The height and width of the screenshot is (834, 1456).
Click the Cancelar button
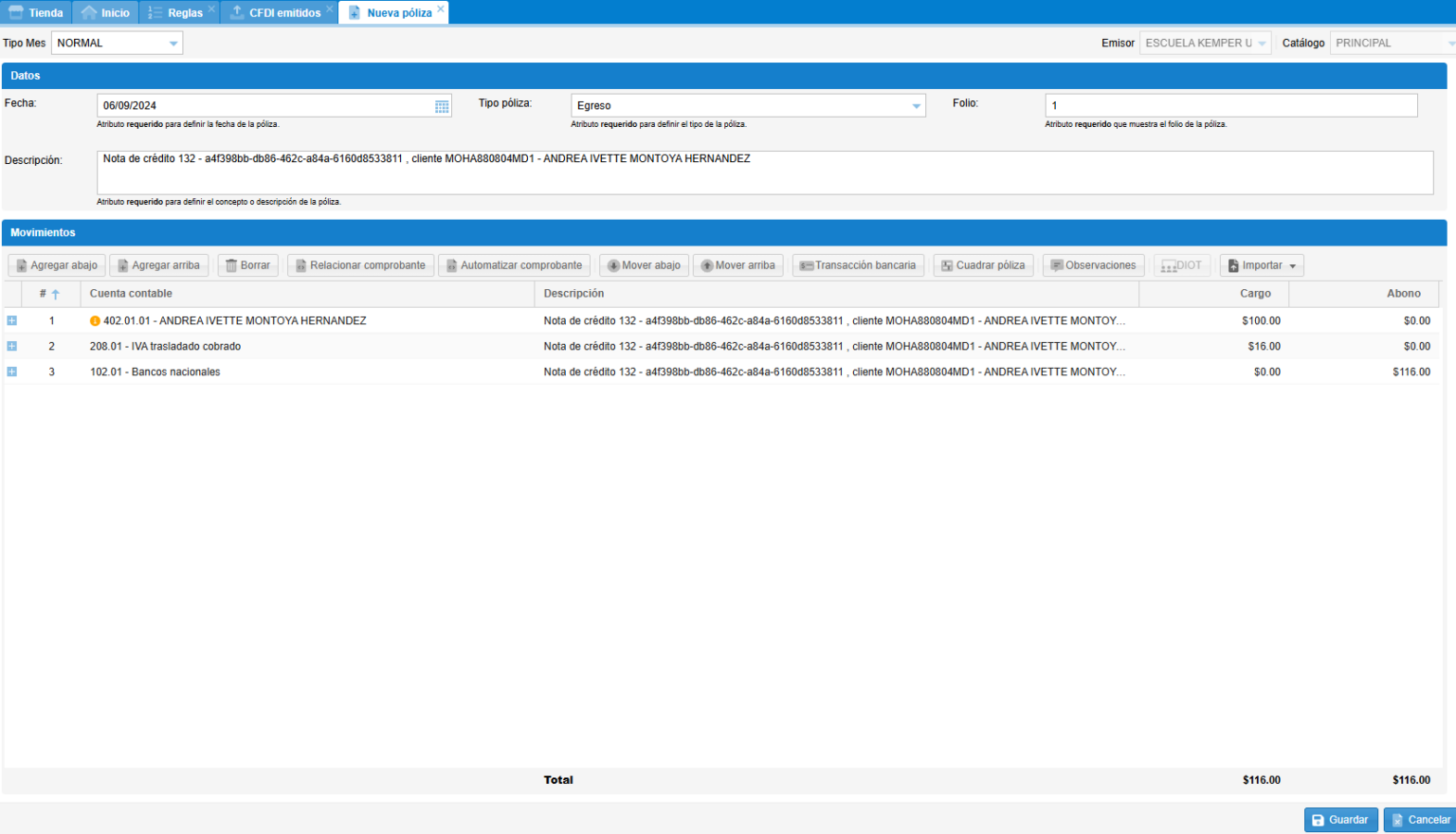click(1419, 820)
